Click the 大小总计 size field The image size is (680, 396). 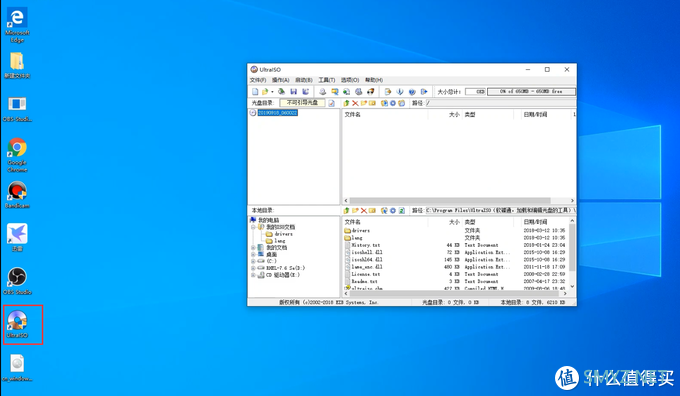pos(475,92)
